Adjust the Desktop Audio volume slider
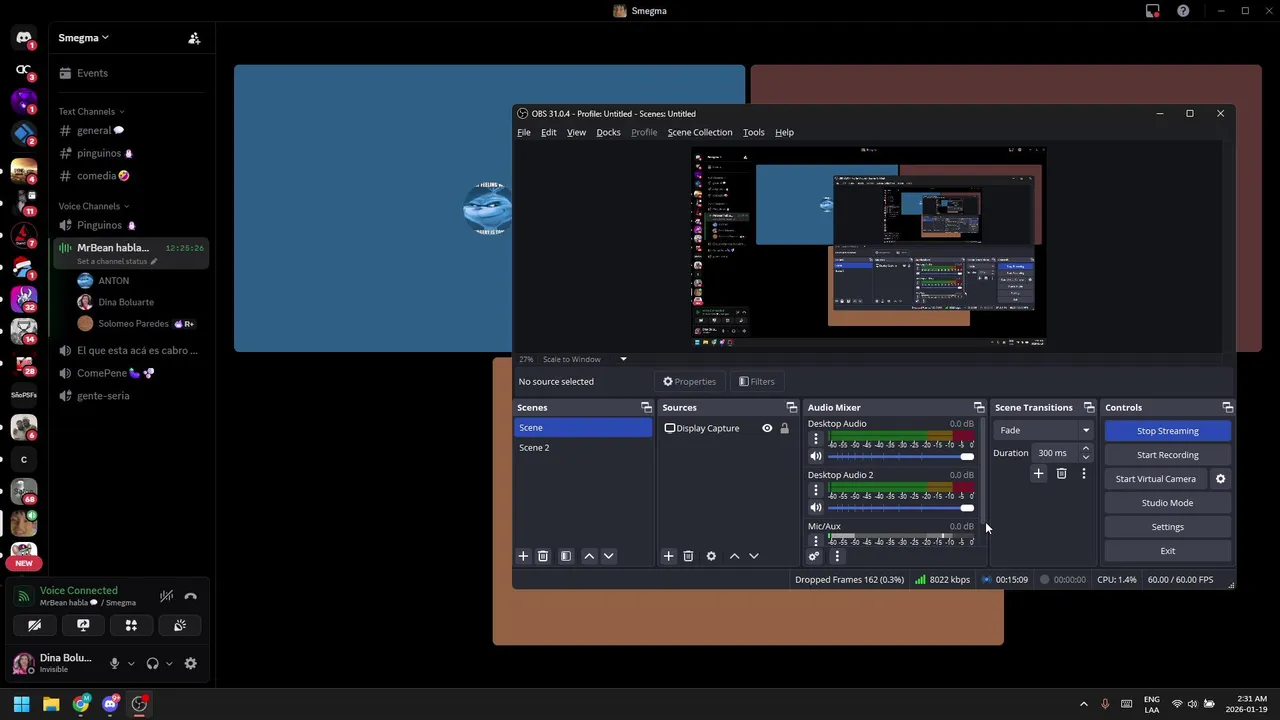 901,457
